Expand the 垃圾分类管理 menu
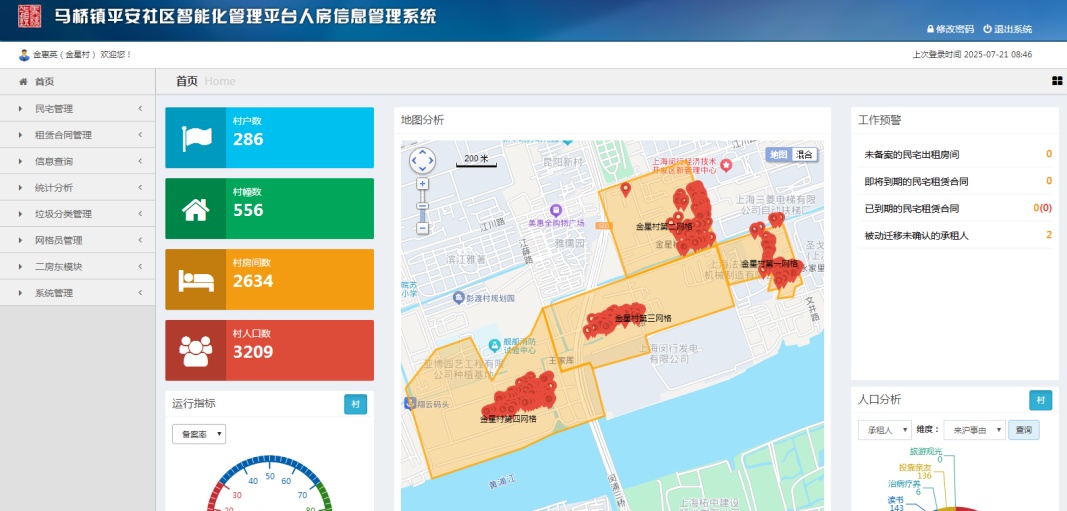1067x511 pixels. click(78, 214)
